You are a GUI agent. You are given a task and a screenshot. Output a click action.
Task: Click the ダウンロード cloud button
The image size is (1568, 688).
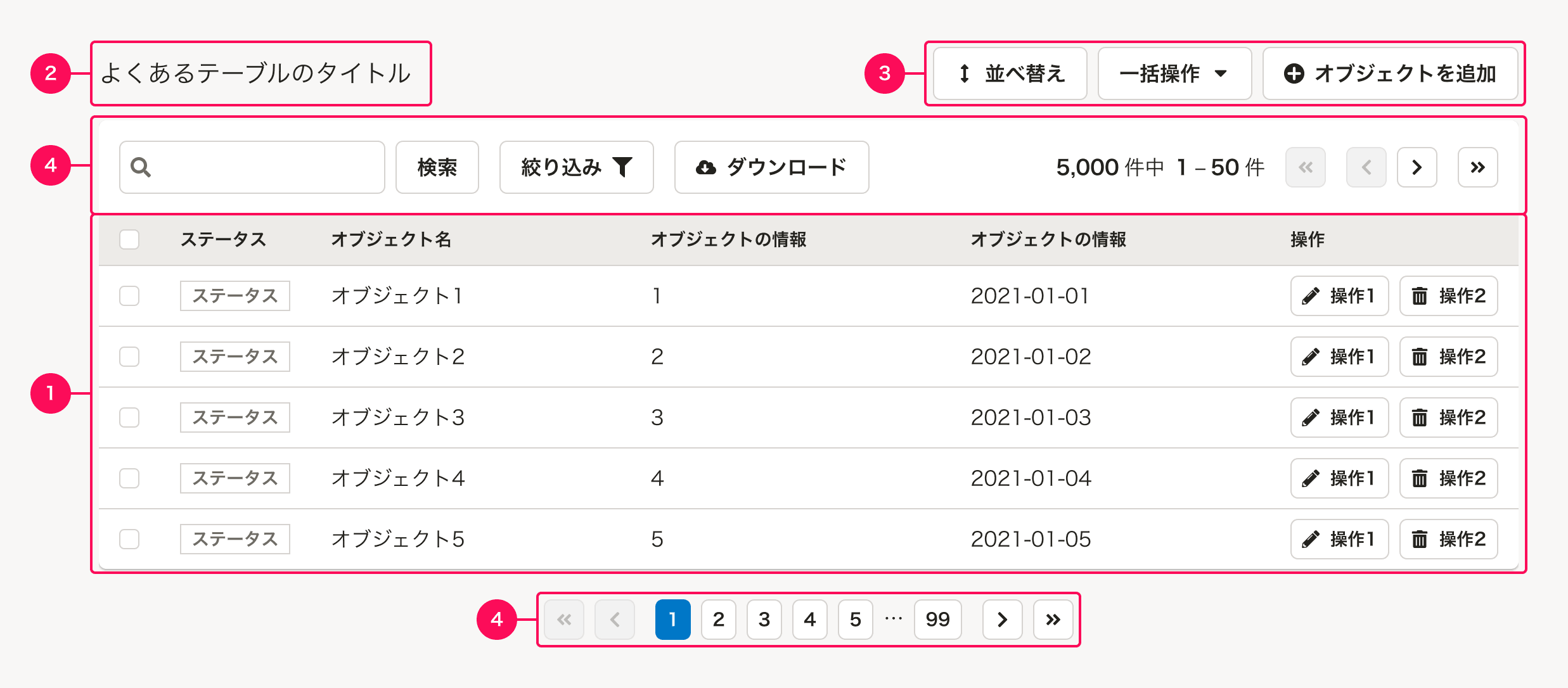[x=771, y=167]
